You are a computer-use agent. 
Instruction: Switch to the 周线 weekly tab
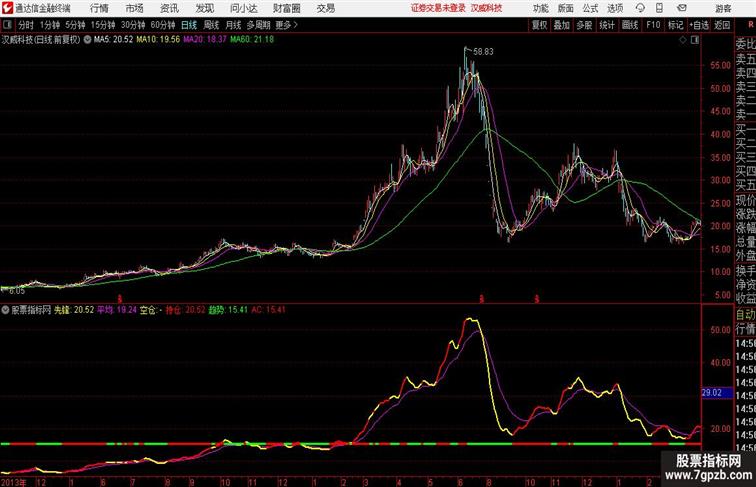(211, 25)
